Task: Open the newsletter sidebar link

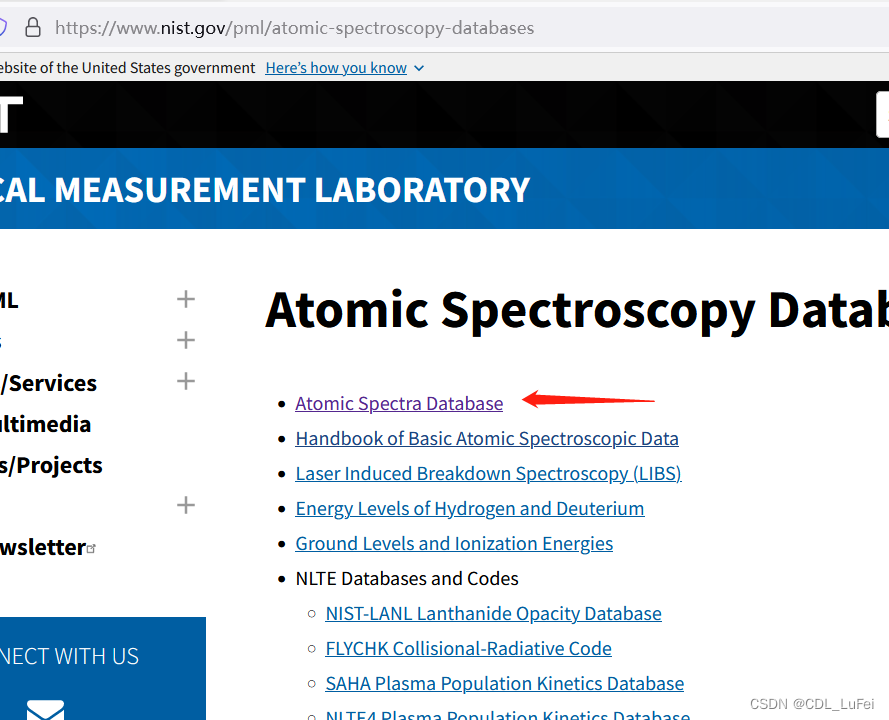Action: point(43,548)
